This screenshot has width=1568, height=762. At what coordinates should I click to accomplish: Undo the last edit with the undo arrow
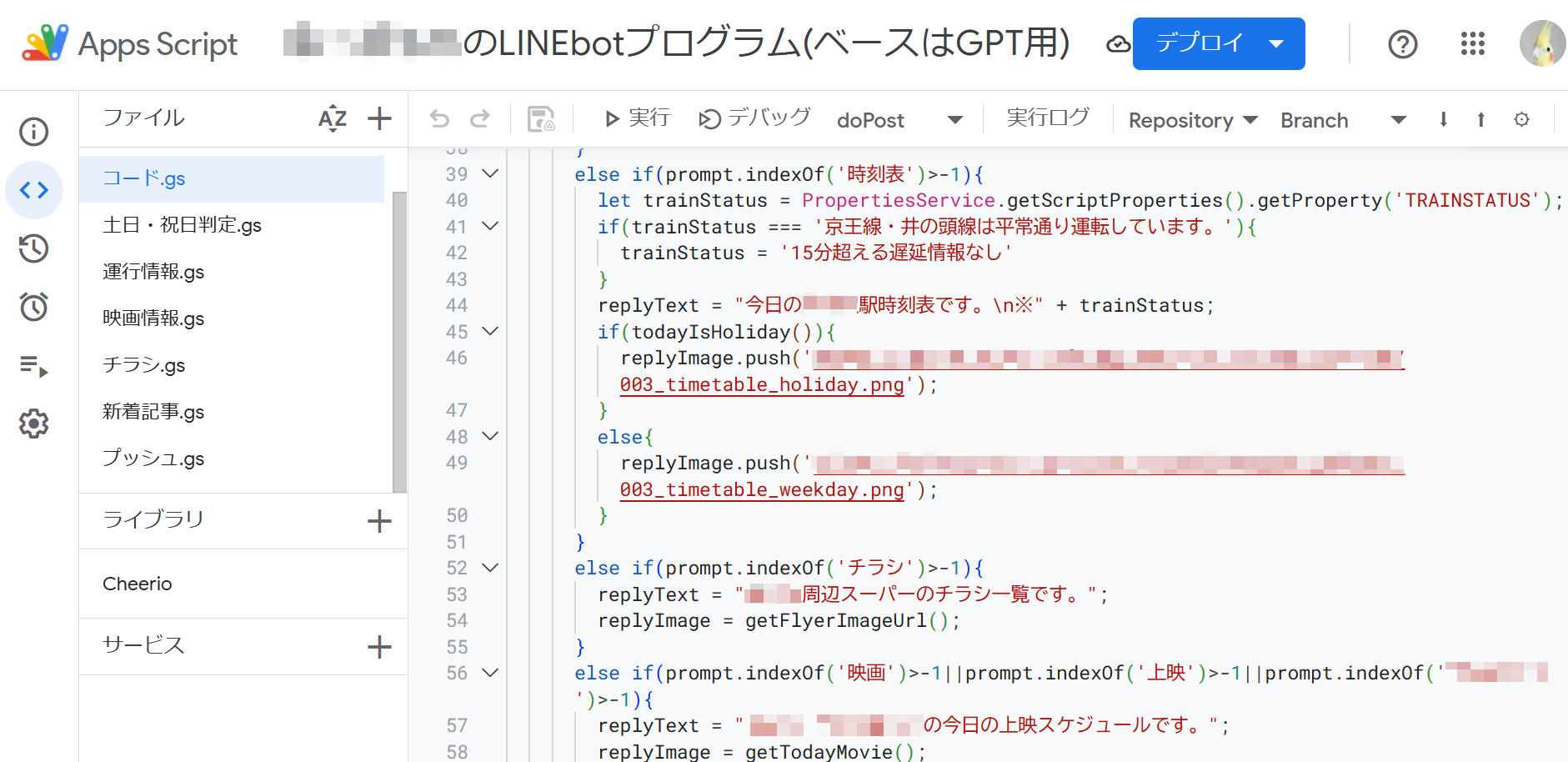tap(439, 118)
